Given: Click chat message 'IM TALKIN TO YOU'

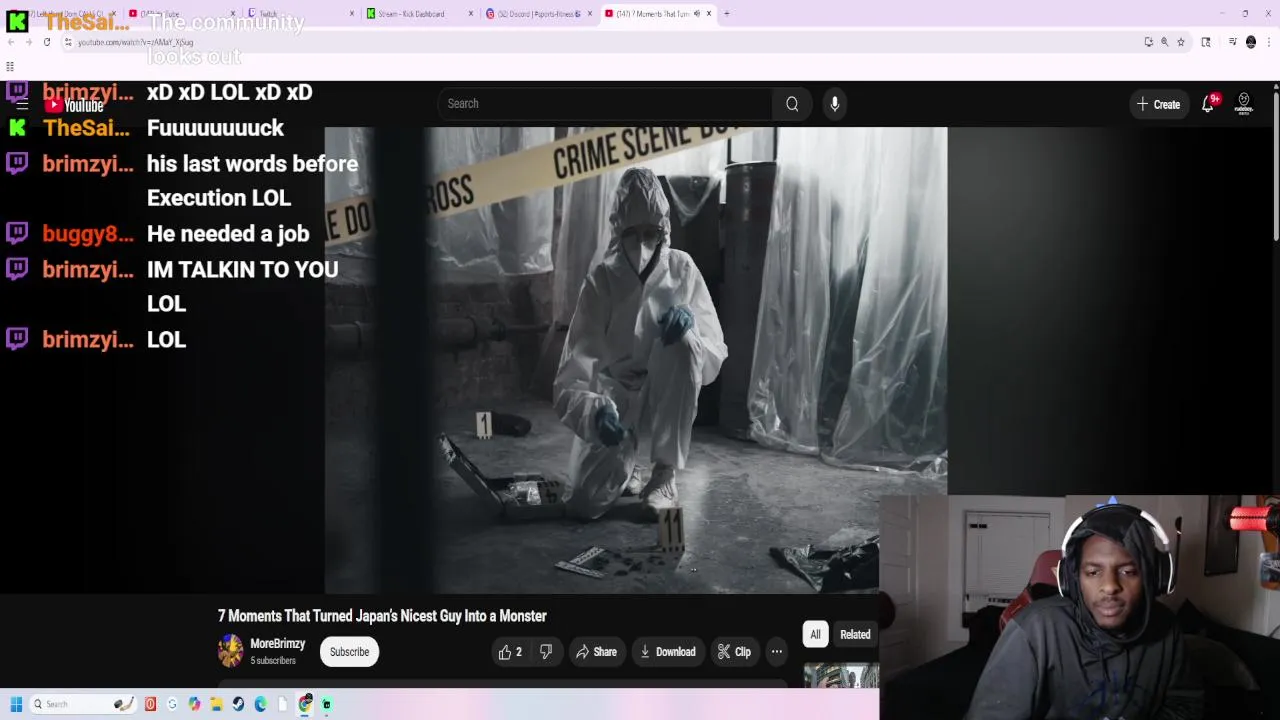Looking at the screenshot, I should click(x=242, y=270).
